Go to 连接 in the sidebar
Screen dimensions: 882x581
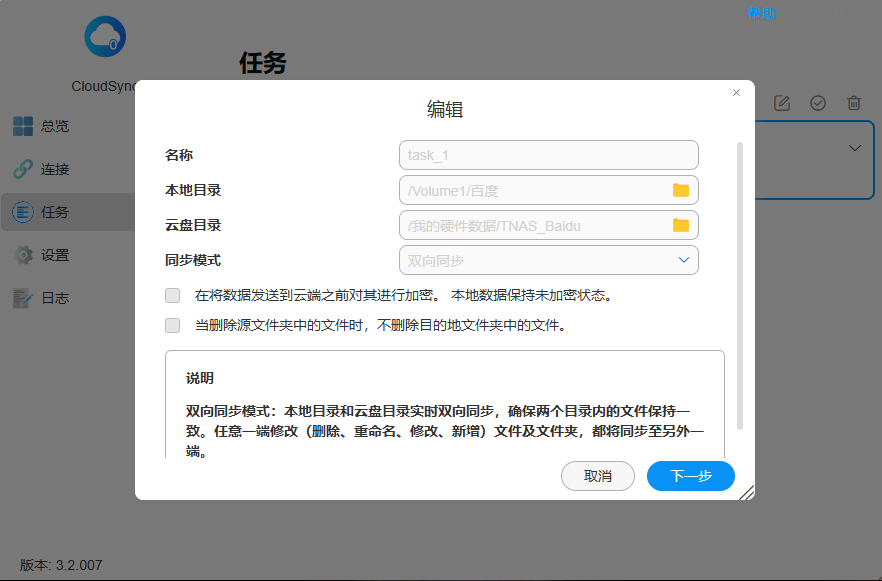pos(54,169)
